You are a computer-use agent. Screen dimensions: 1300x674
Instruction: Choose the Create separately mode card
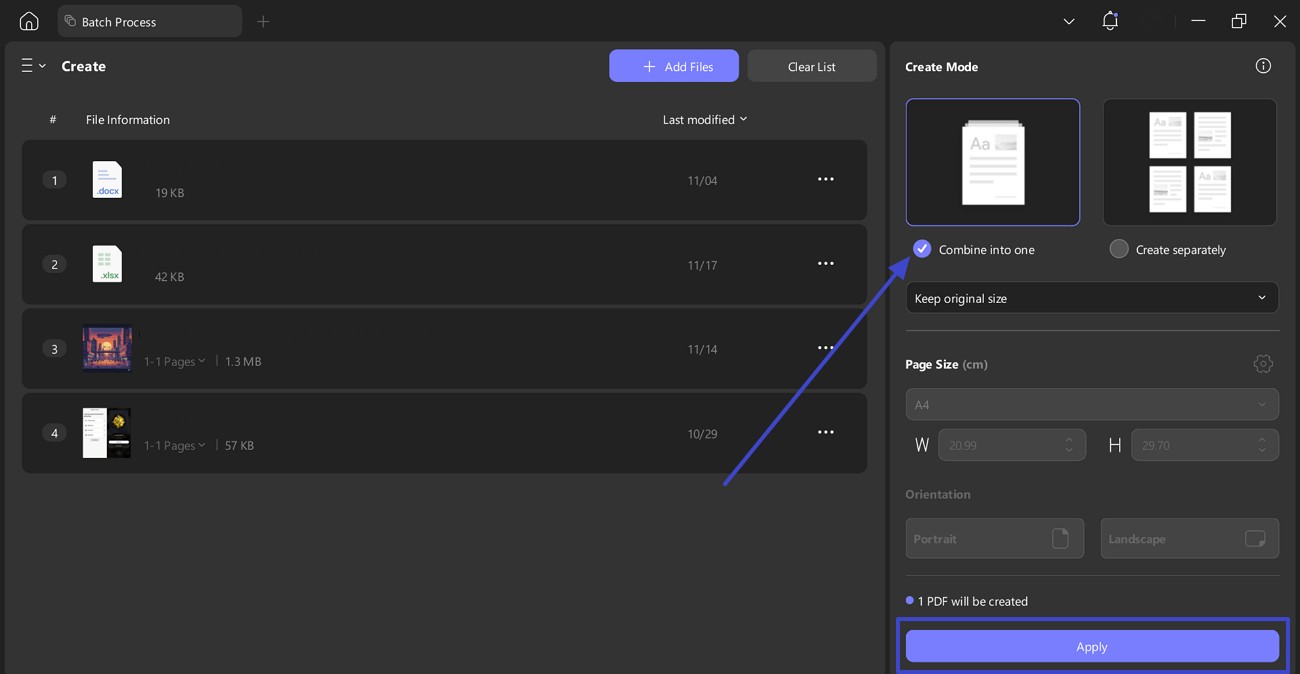(x=1190, y=162)
